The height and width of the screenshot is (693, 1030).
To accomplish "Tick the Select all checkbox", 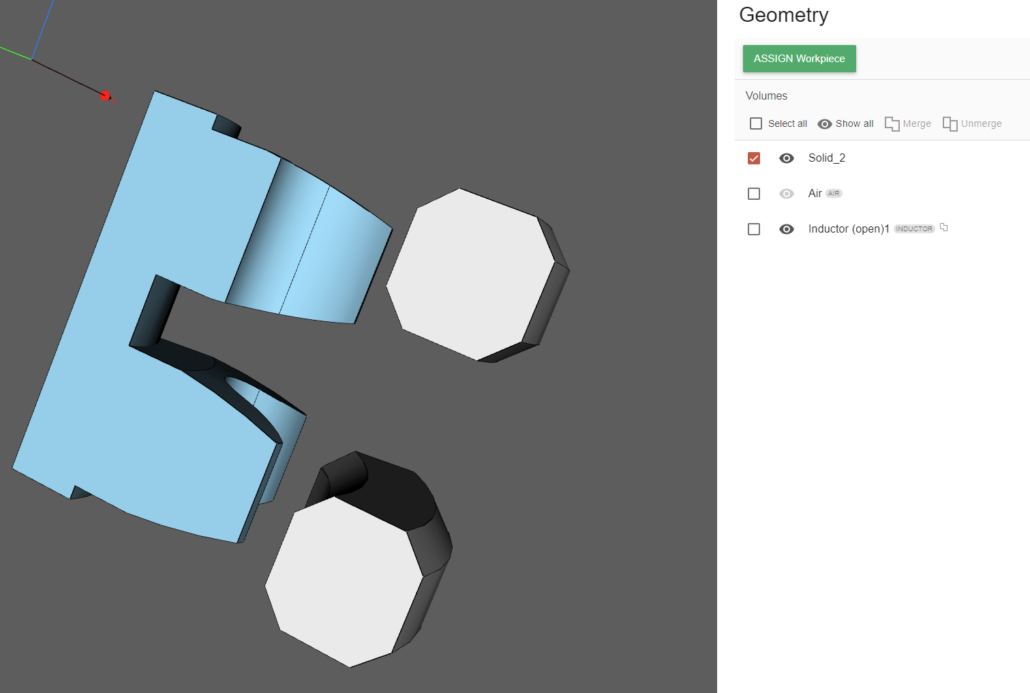I will point(756,124).
